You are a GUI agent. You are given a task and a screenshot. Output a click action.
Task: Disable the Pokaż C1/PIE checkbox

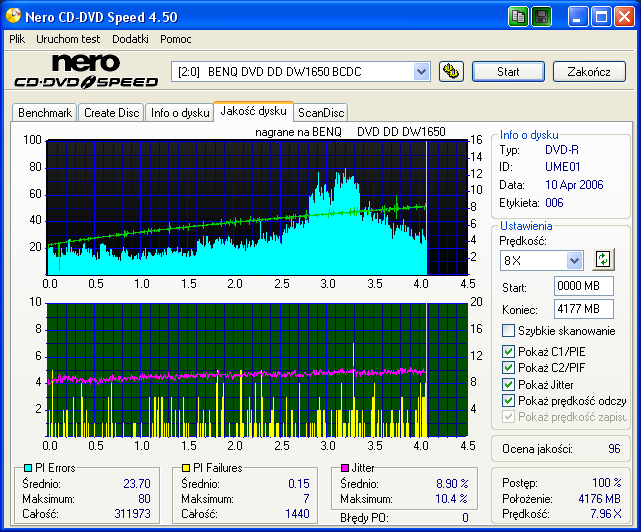pos(508,352)
